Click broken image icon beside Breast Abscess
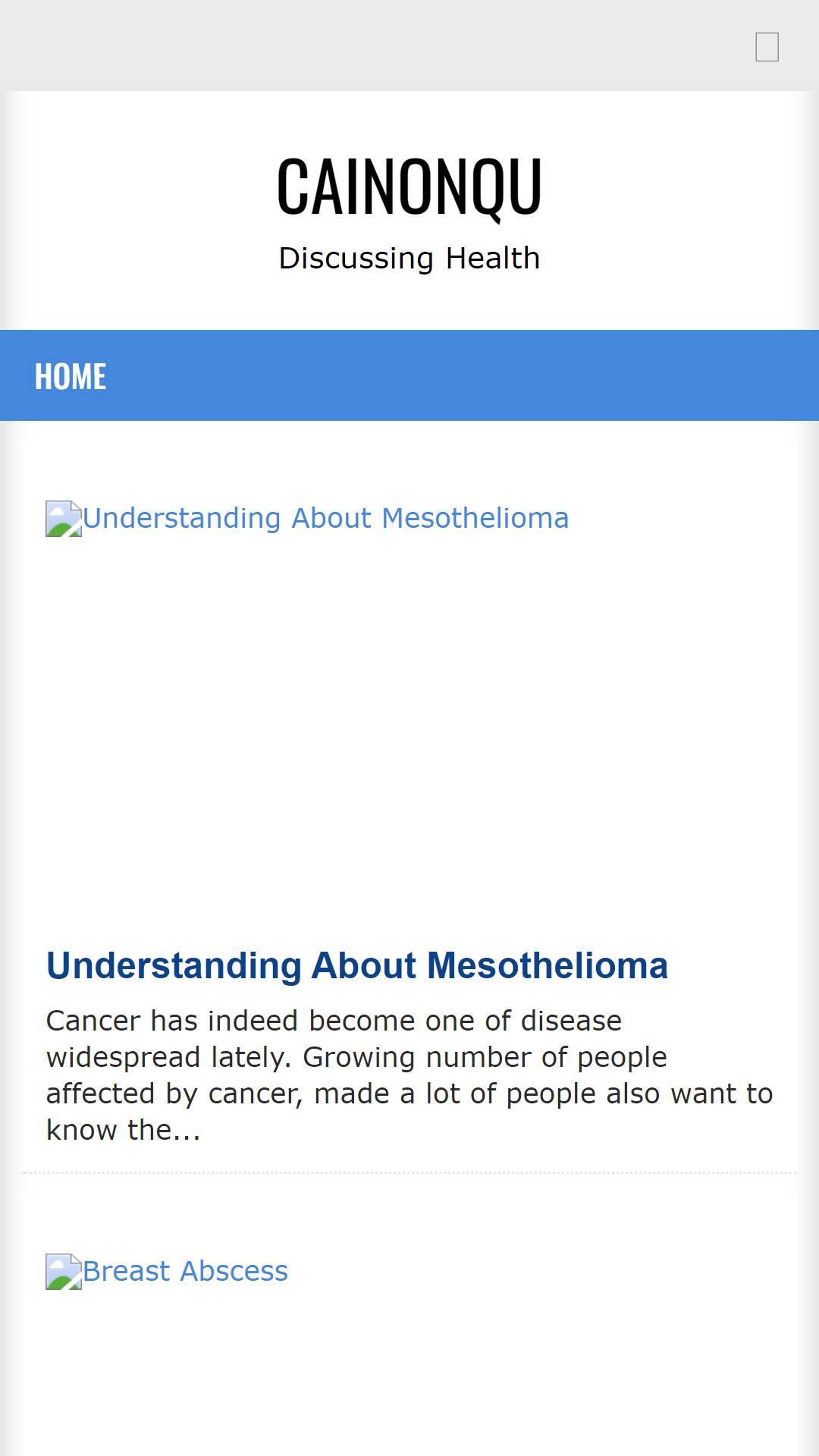The height and width of the screenshot is (1456, 819). coord(64,1272)
